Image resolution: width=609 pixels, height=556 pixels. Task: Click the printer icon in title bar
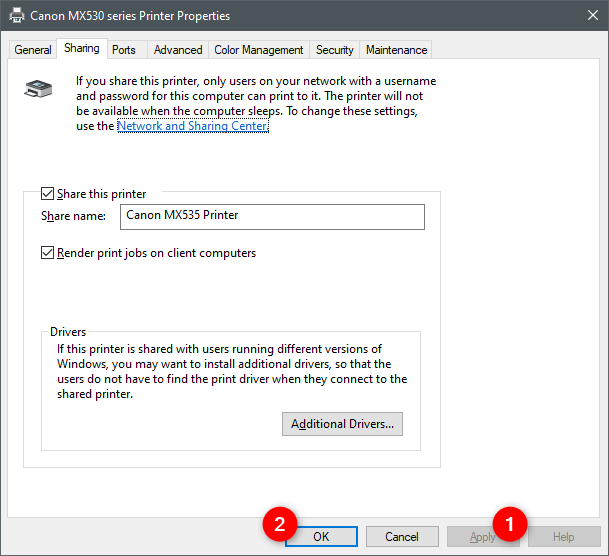click(x=17, y=16)
